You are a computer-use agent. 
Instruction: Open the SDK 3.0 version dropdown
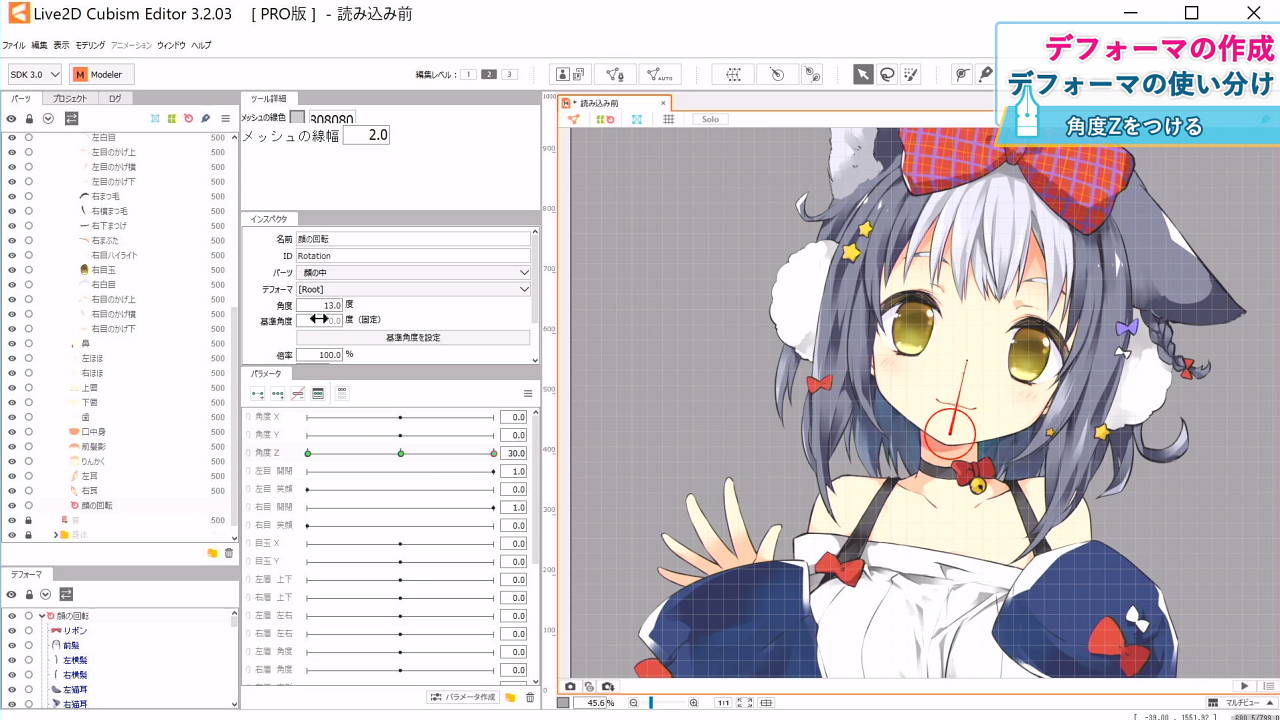(35, 75)
